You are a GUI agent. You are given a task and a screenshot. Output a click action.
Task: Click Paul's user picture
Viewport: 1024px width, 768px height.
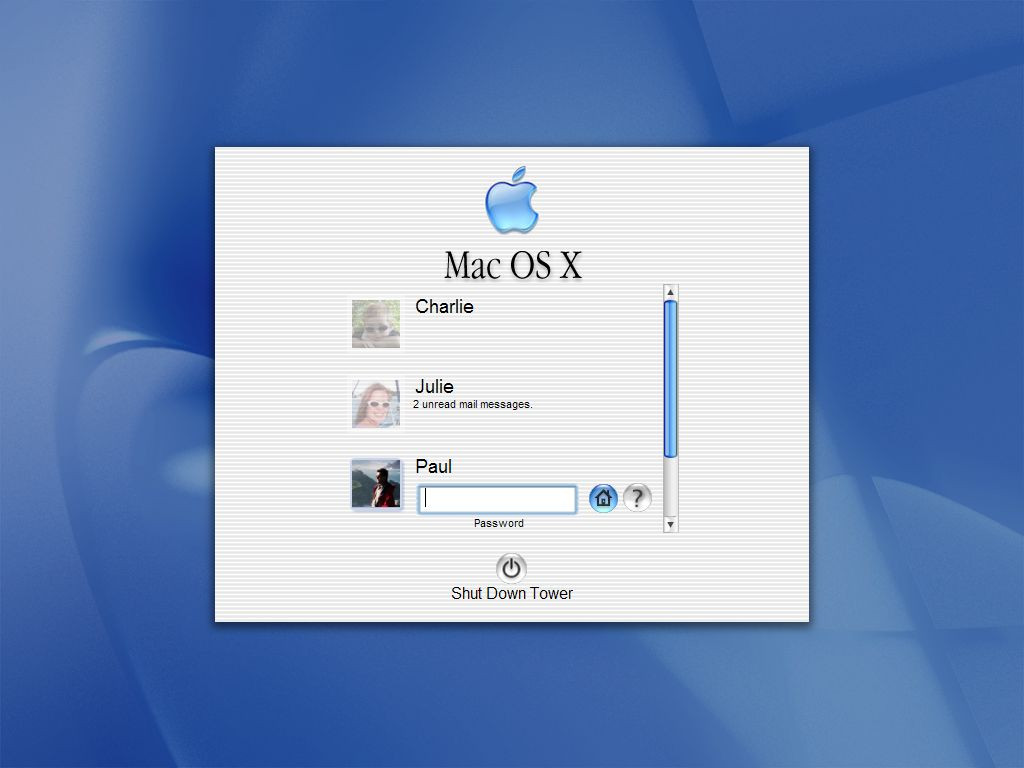(x=376, y=483)
